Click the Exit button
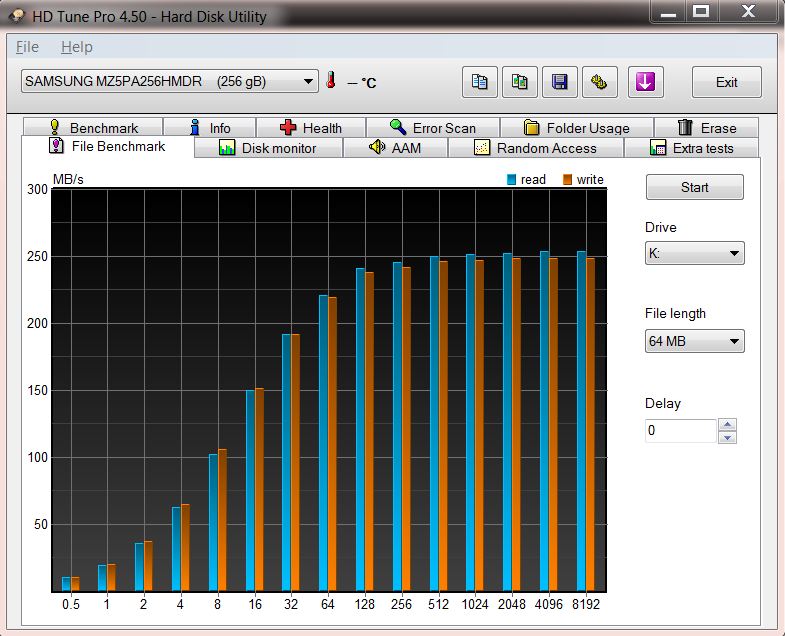Screen dimensions: 785x636 point(726,82)
